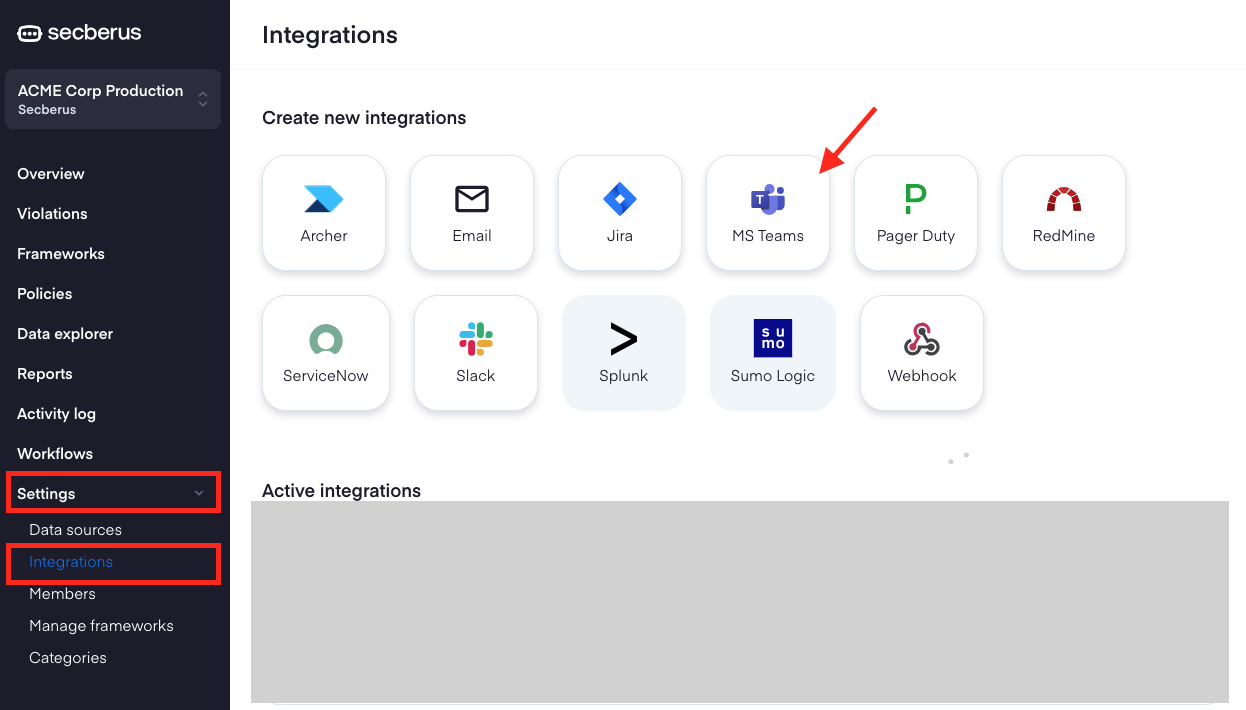The width and height of the screenshot is (1246, 710).
Task: Open the Splunk integration card
Action: (x=624, y=353)
